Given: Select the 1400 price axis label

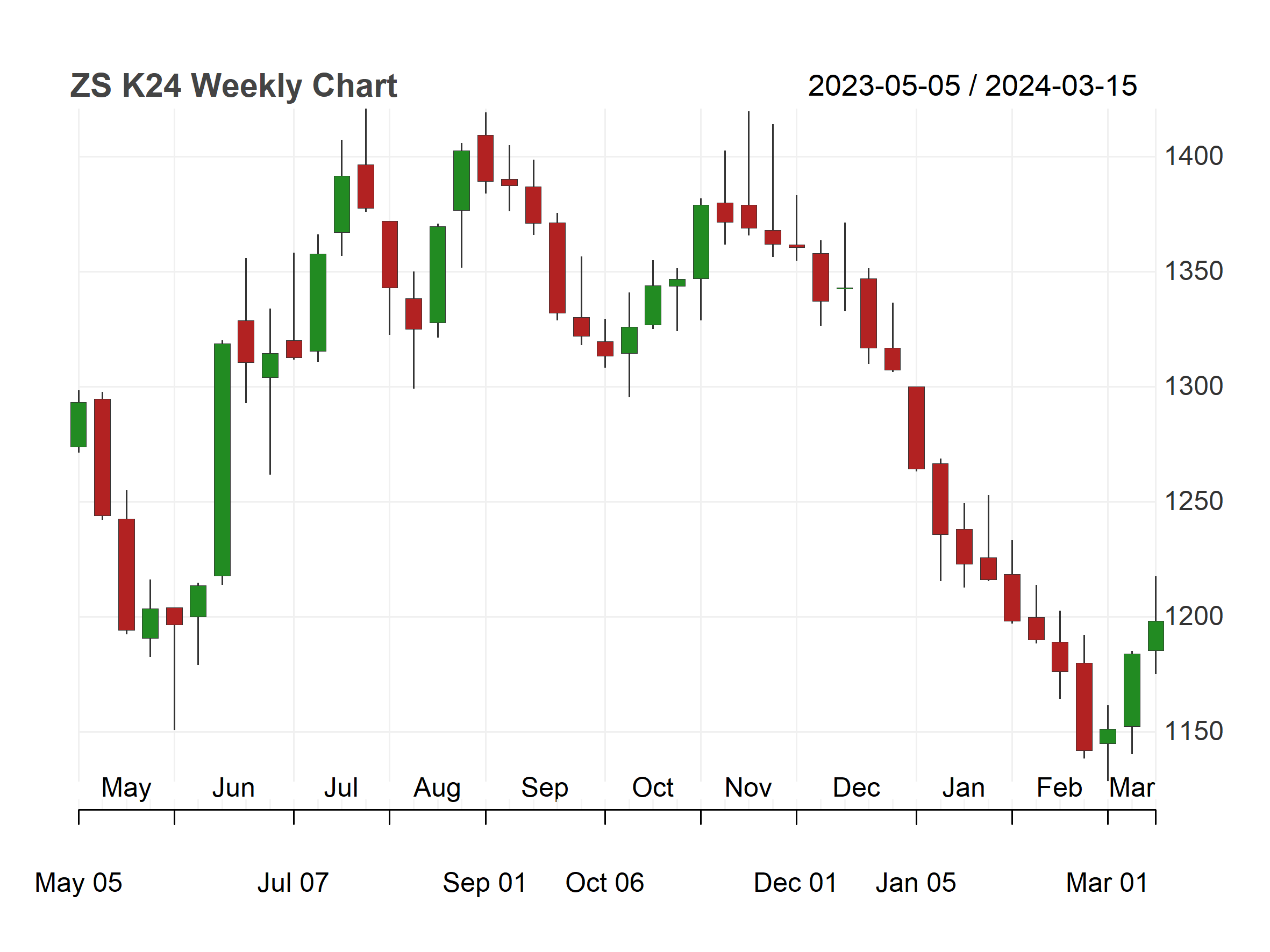Looking at the screenshot, I should coord(1194,156).
